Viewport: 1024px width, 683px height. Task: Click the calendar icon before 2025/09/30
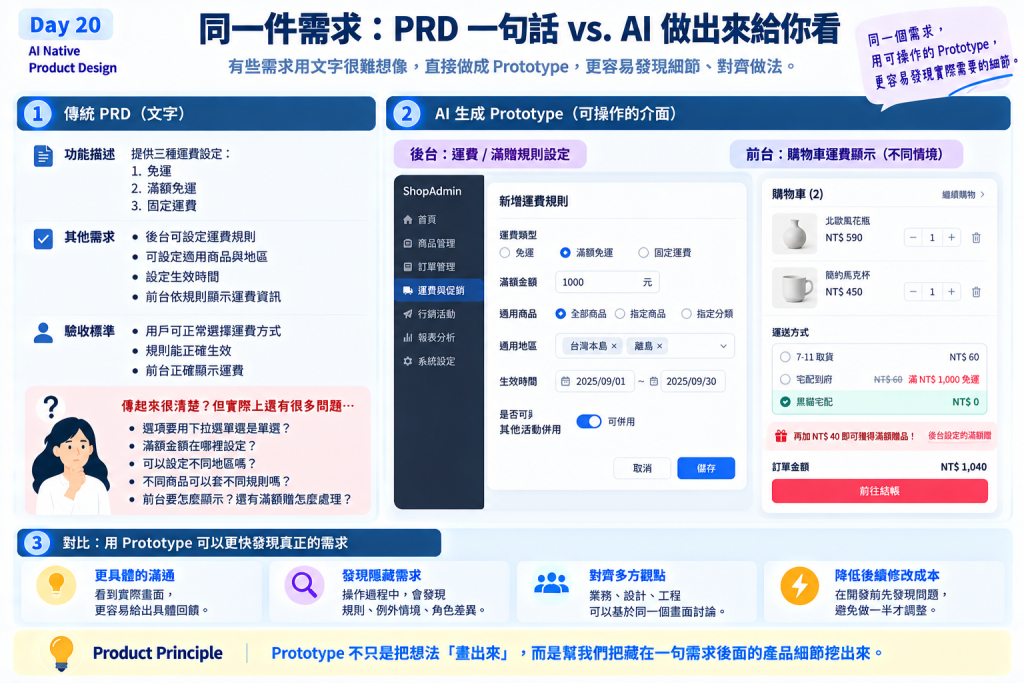[654, 381]
